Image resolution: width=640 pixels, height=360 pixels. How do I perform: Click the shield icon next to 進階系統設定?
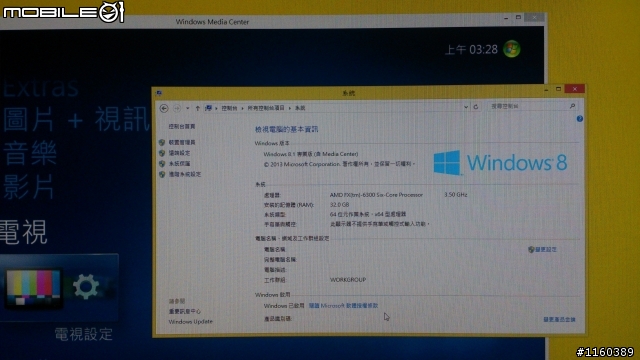[162, 174]
